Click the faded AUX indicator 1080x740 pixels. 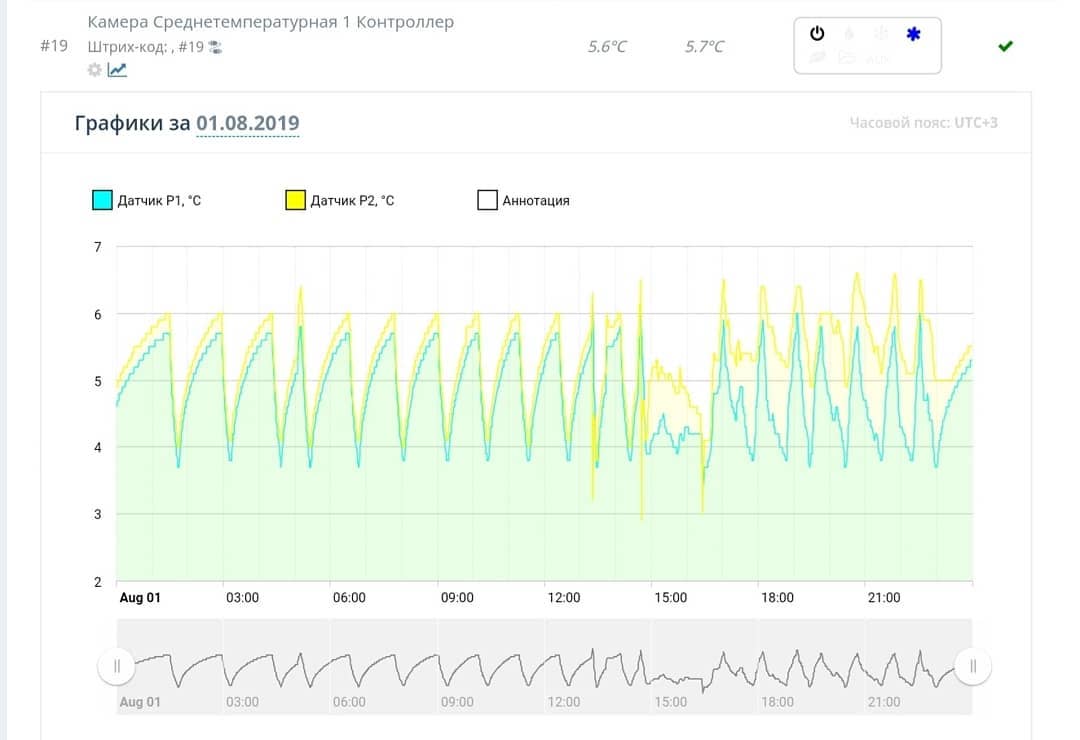point(877,60)
